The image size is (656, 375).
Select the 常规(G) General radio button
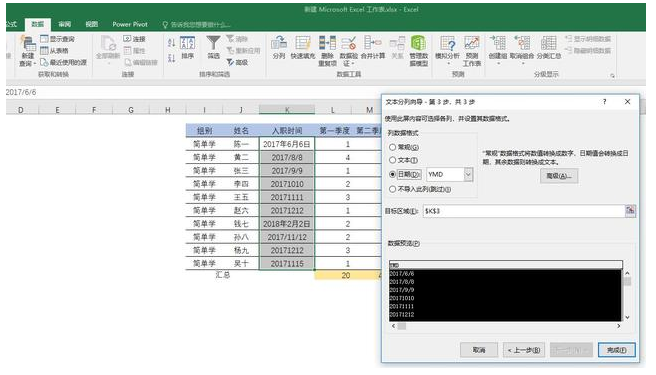(x=392, y=147)
